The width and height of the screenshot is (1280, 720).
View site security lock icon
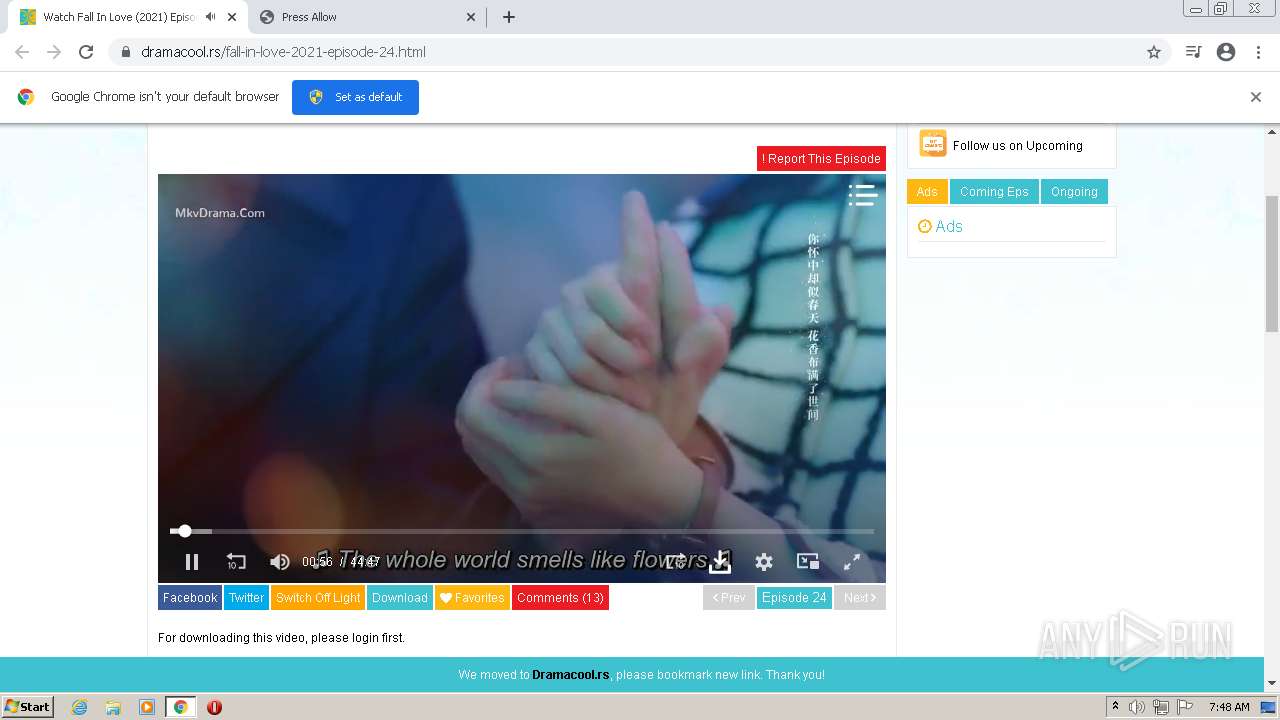tap(125, 52)
